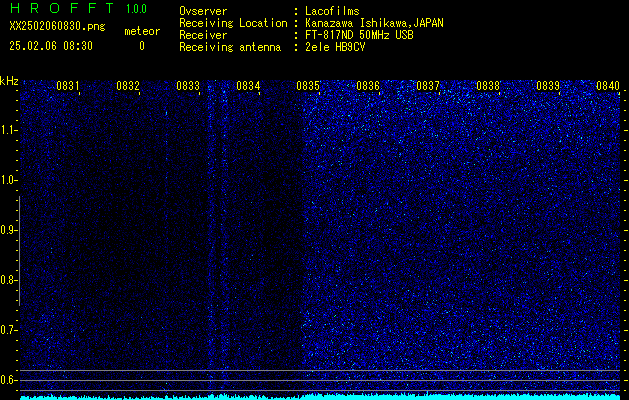This screenshot has width=629, height=400.
Task: Select the 2ele HB9CV antenna value
Action: 335,47
